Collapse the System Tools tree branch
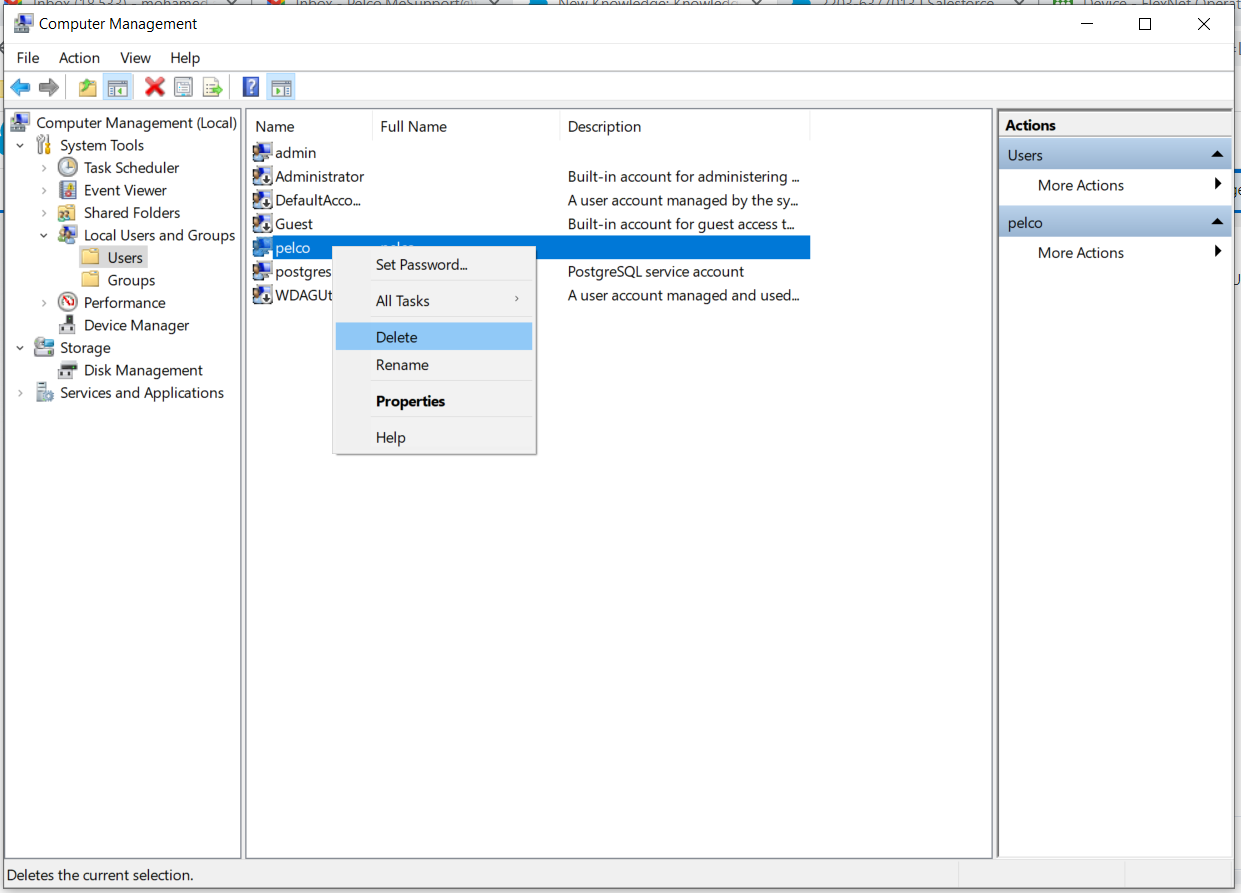This screenshot has width=1241, height=893. [x=20, y=145]
